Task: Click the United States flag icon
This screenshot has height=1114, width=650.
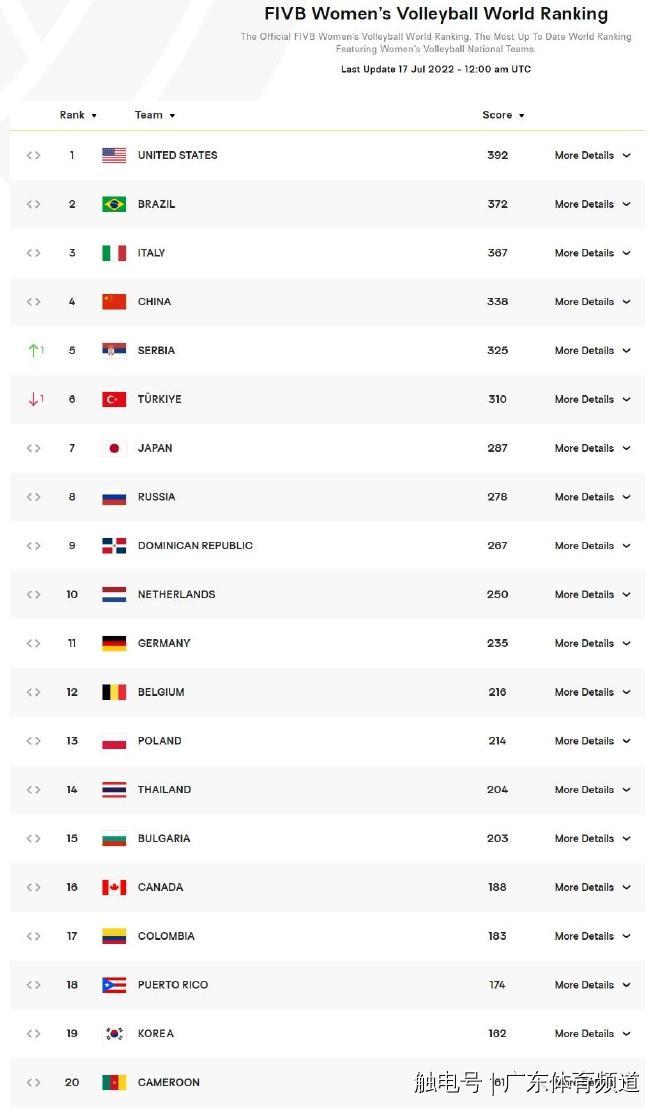Action: point(114,155)
